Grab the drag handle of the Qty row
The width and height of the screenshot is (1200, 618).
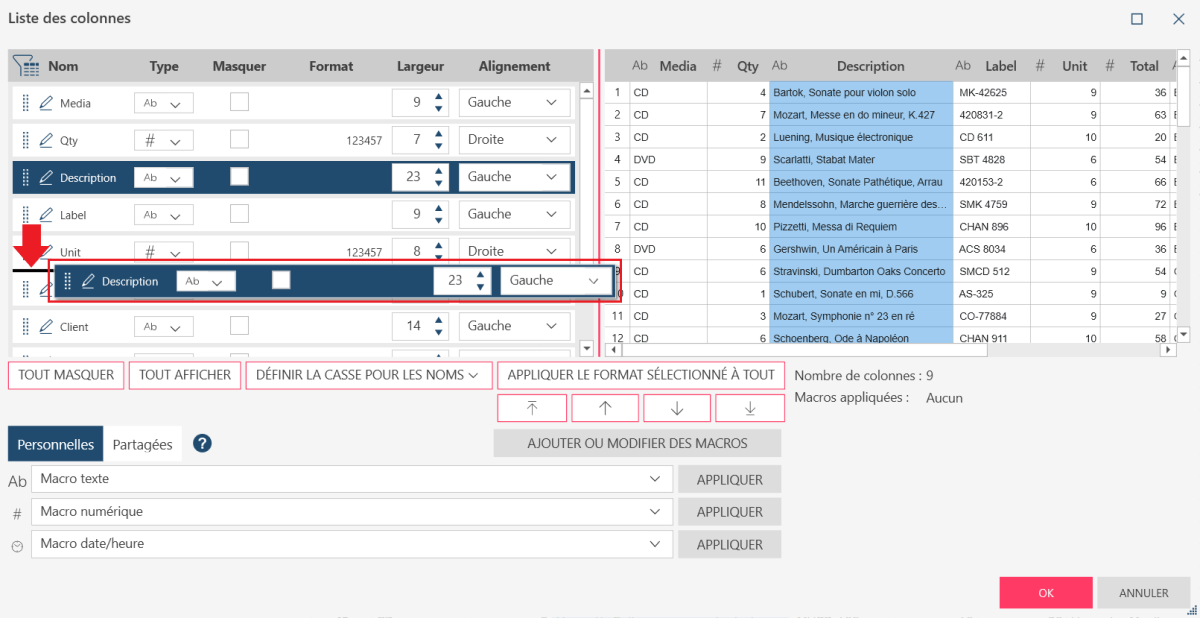coord(26,141)
